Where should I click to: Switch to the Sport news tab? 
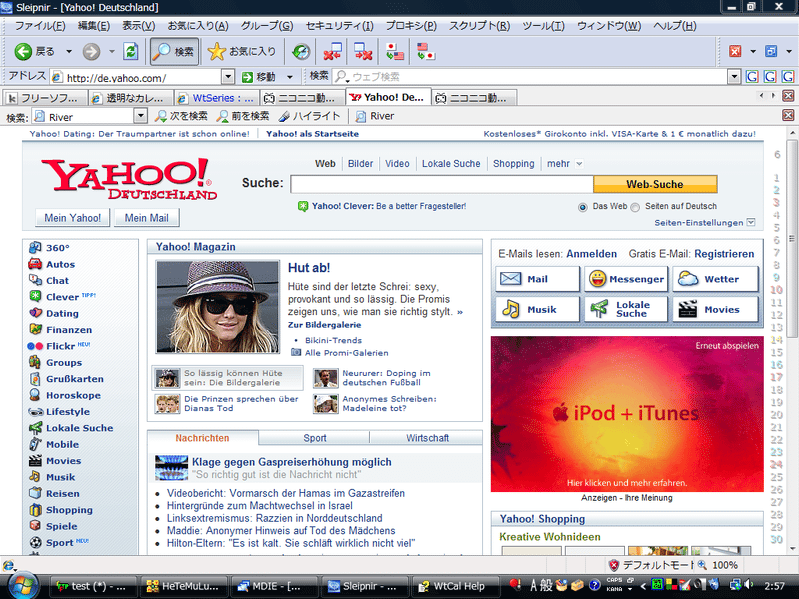click(314, 438)
